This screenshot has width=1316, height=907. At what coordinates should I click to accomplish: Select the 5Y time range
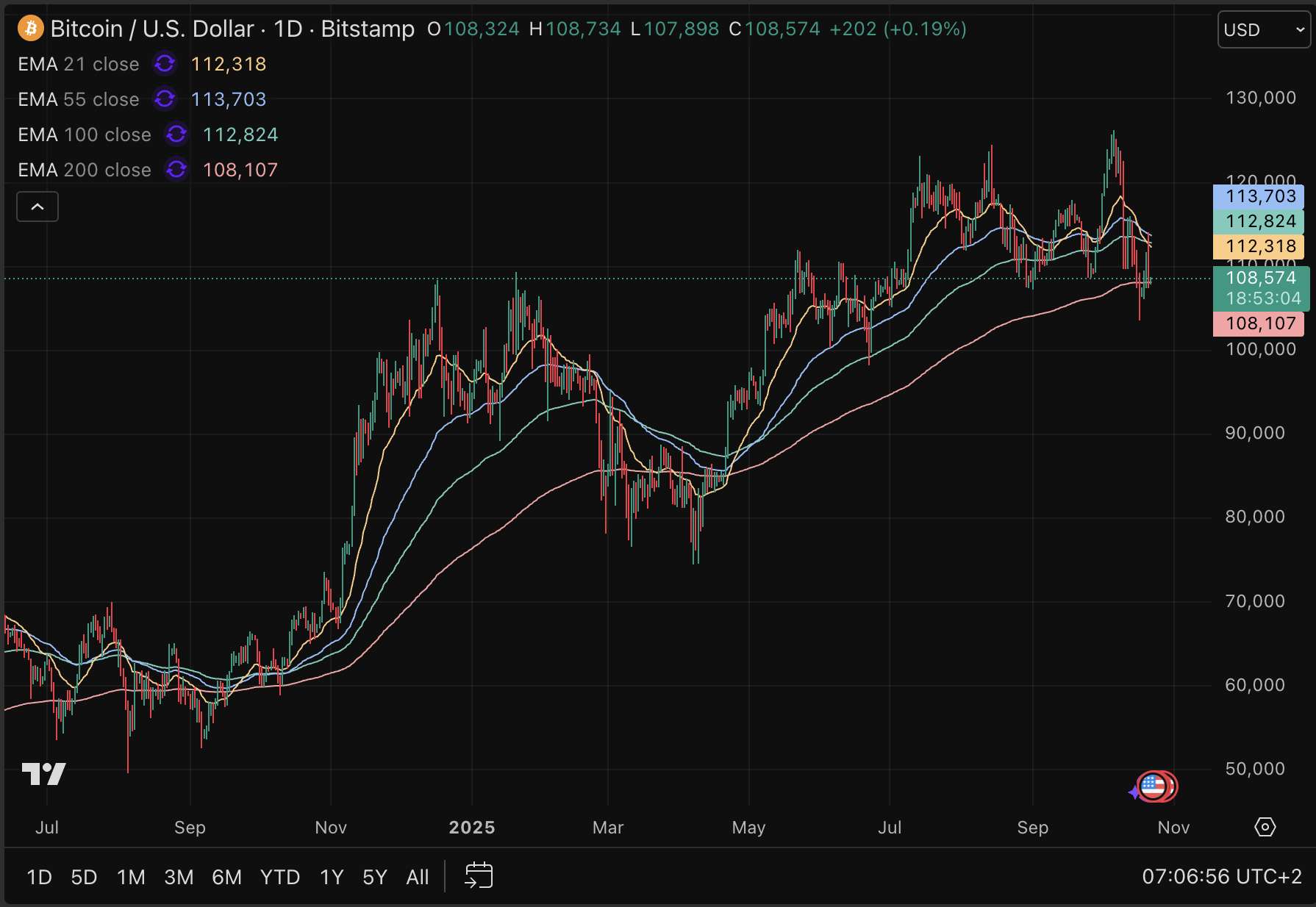[x=374, y=877]
